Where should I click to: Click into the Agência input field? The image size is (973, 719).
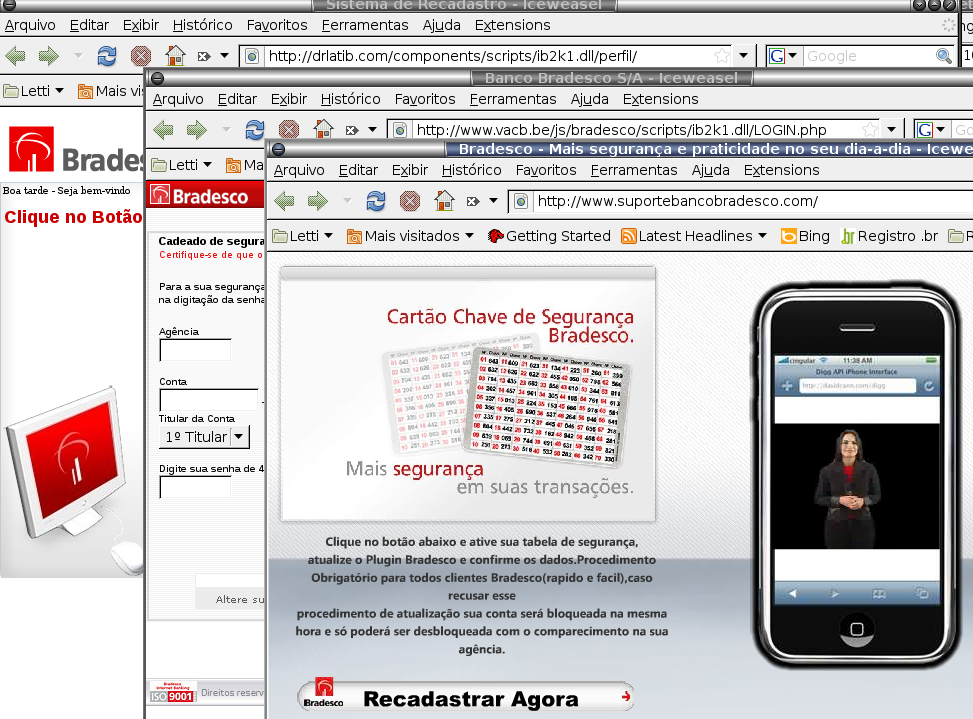coord(195,350)
